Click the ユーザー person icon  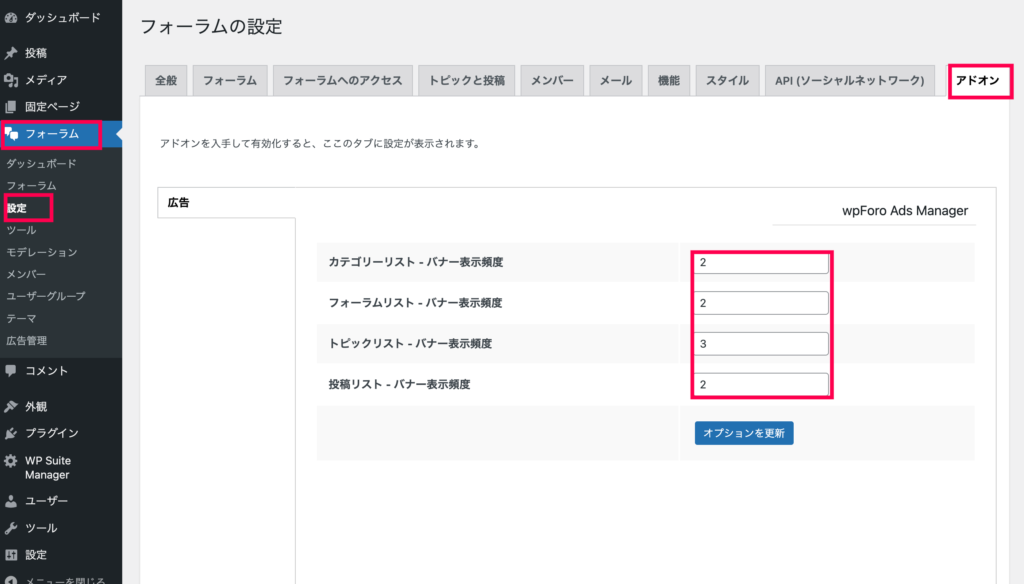11,501
